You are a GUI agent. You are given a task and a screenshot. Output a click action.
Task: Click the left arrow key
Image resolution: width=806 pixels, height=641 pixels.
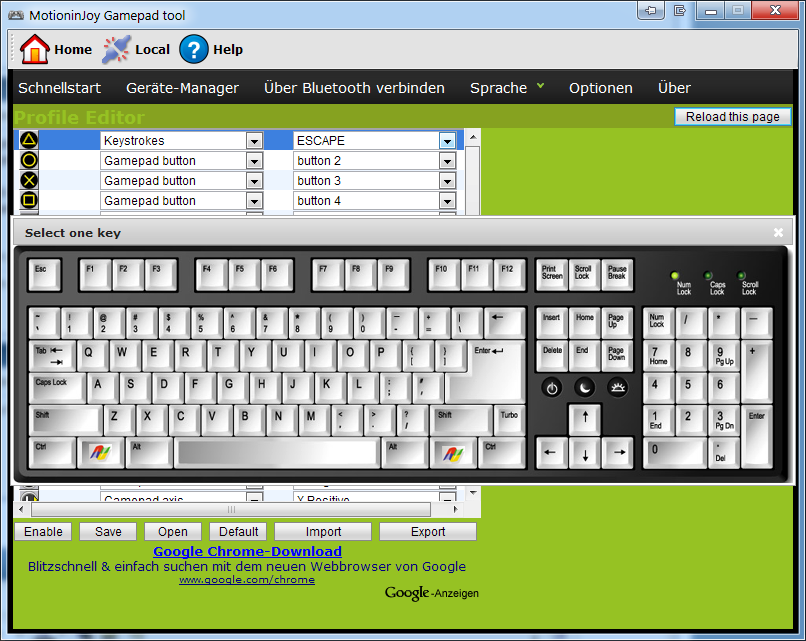(551, 453)
